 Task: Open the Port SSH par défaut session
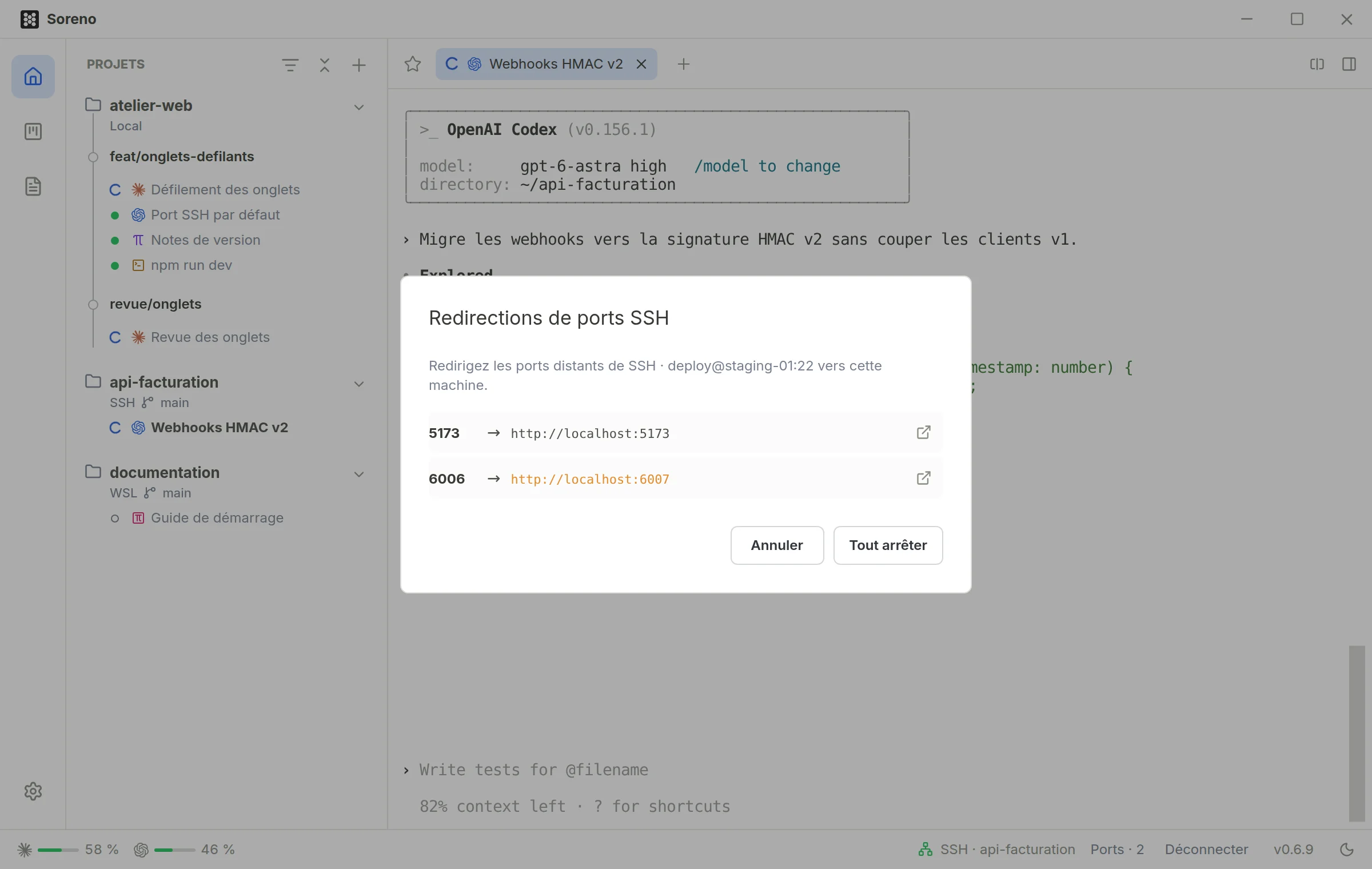(216, 215)
